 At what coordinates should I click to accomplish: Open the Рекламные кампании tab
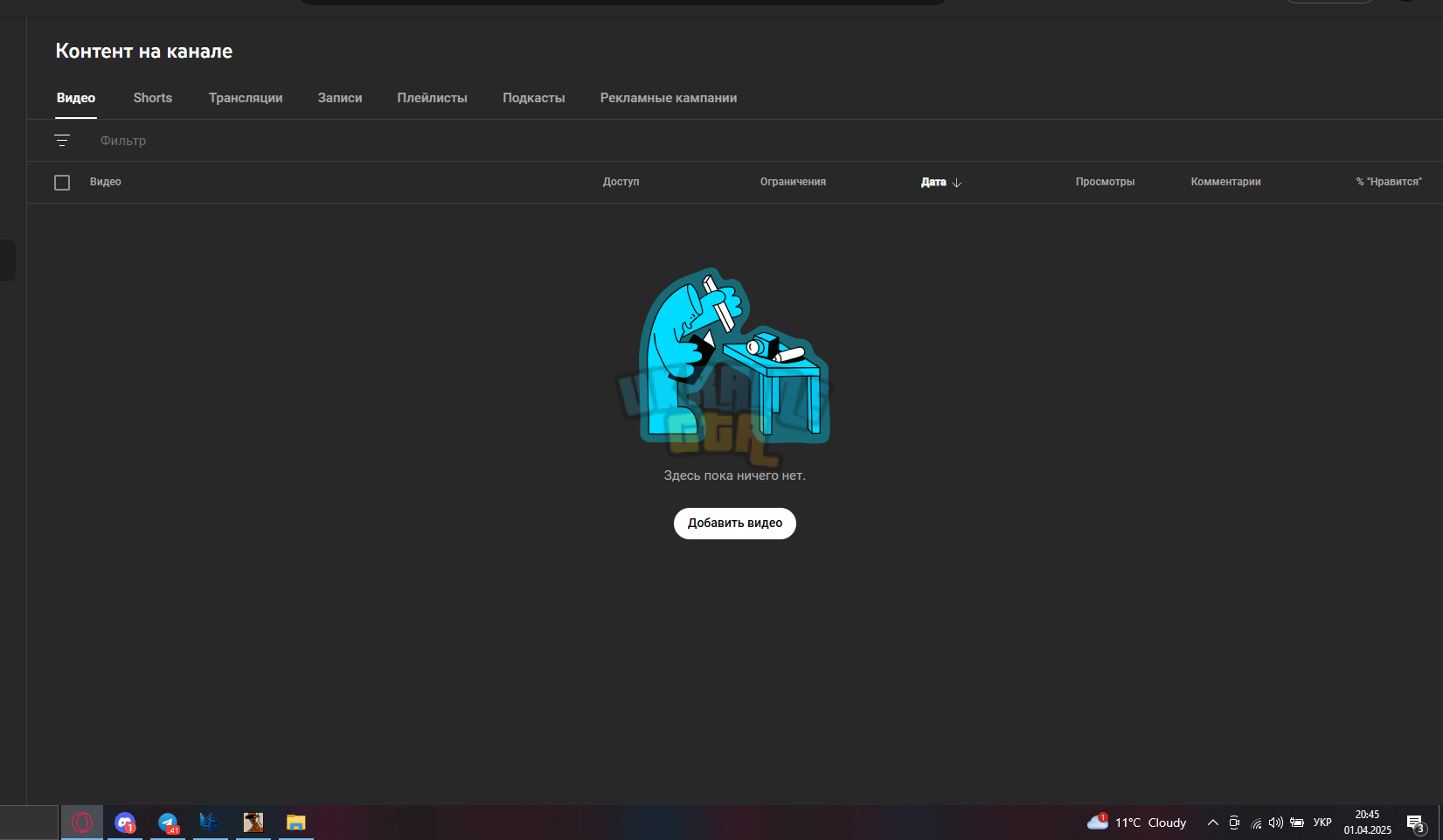(x=669, y=98)
